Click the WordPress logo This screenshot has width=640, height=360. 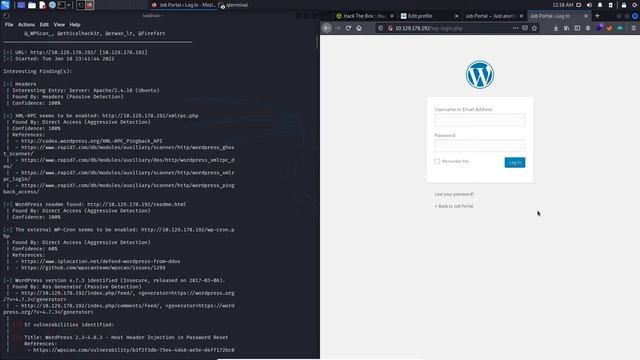tap(480, 75)
